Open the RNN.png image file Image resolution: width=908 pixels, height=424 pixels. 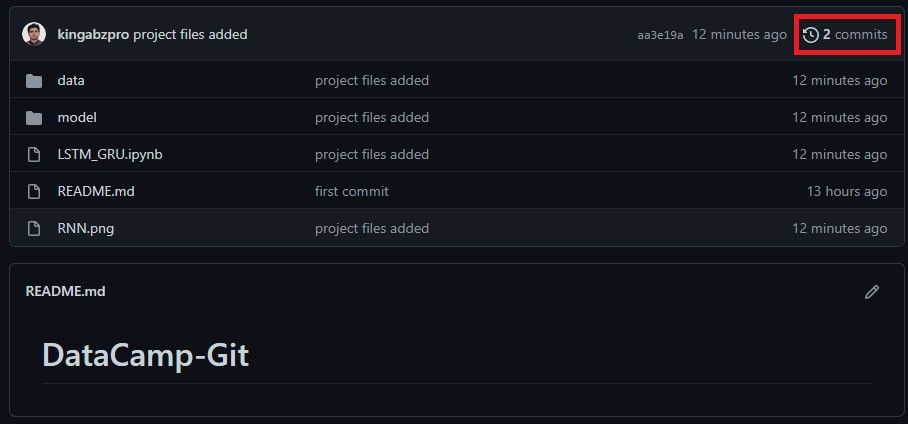86,229
